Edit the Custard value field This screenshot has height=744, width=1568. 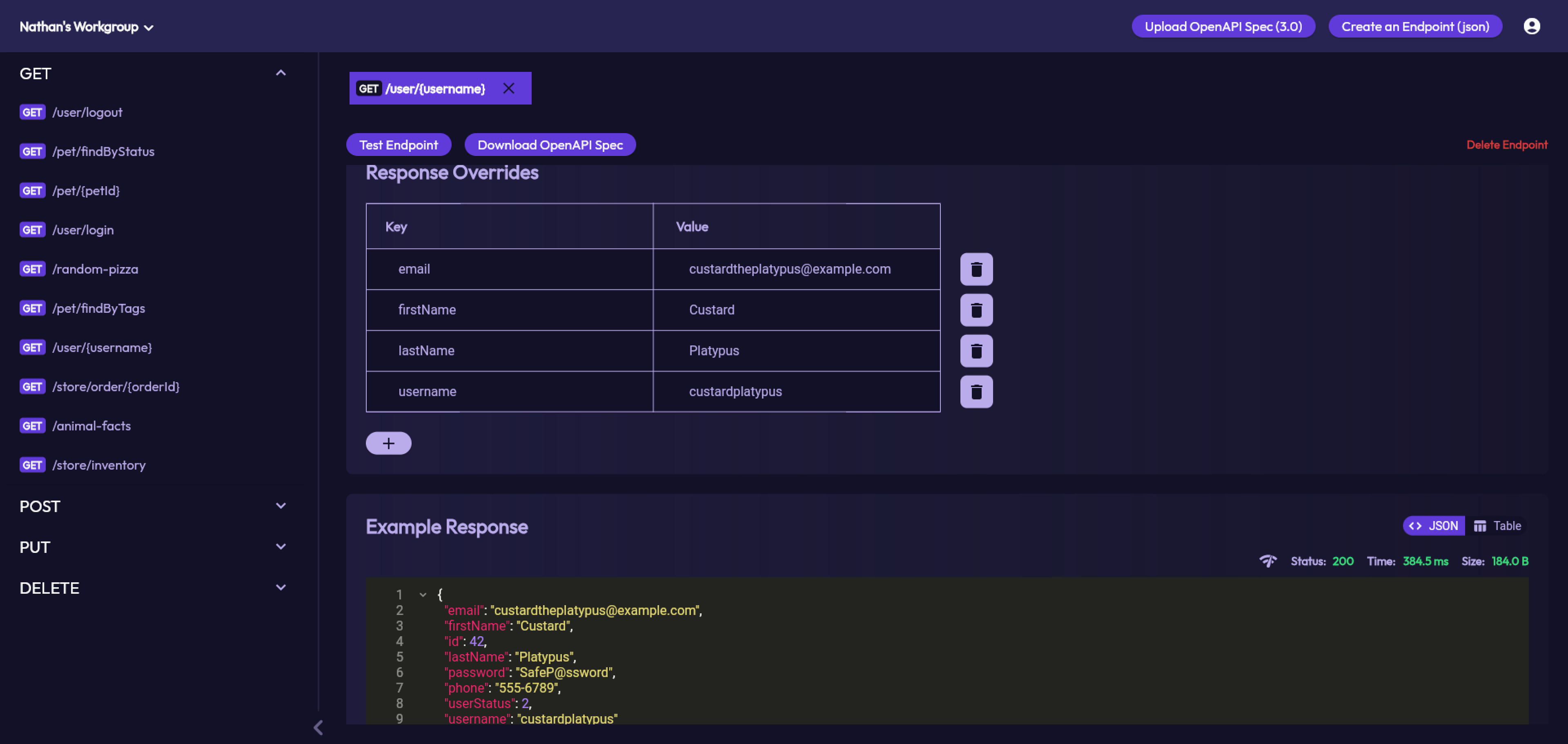pyautogui.click(x=797, y=310)
